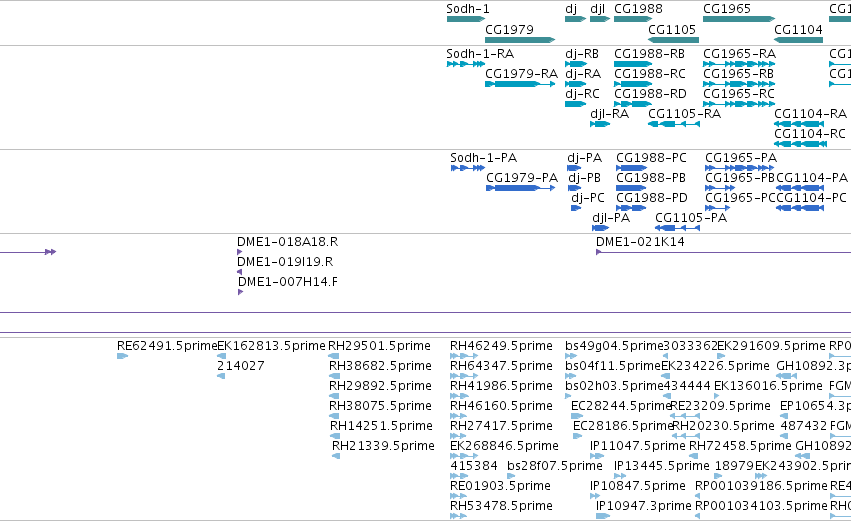Click EST IP11047.5prime
Screen dimensions: 851x521
tap(596, 456)
